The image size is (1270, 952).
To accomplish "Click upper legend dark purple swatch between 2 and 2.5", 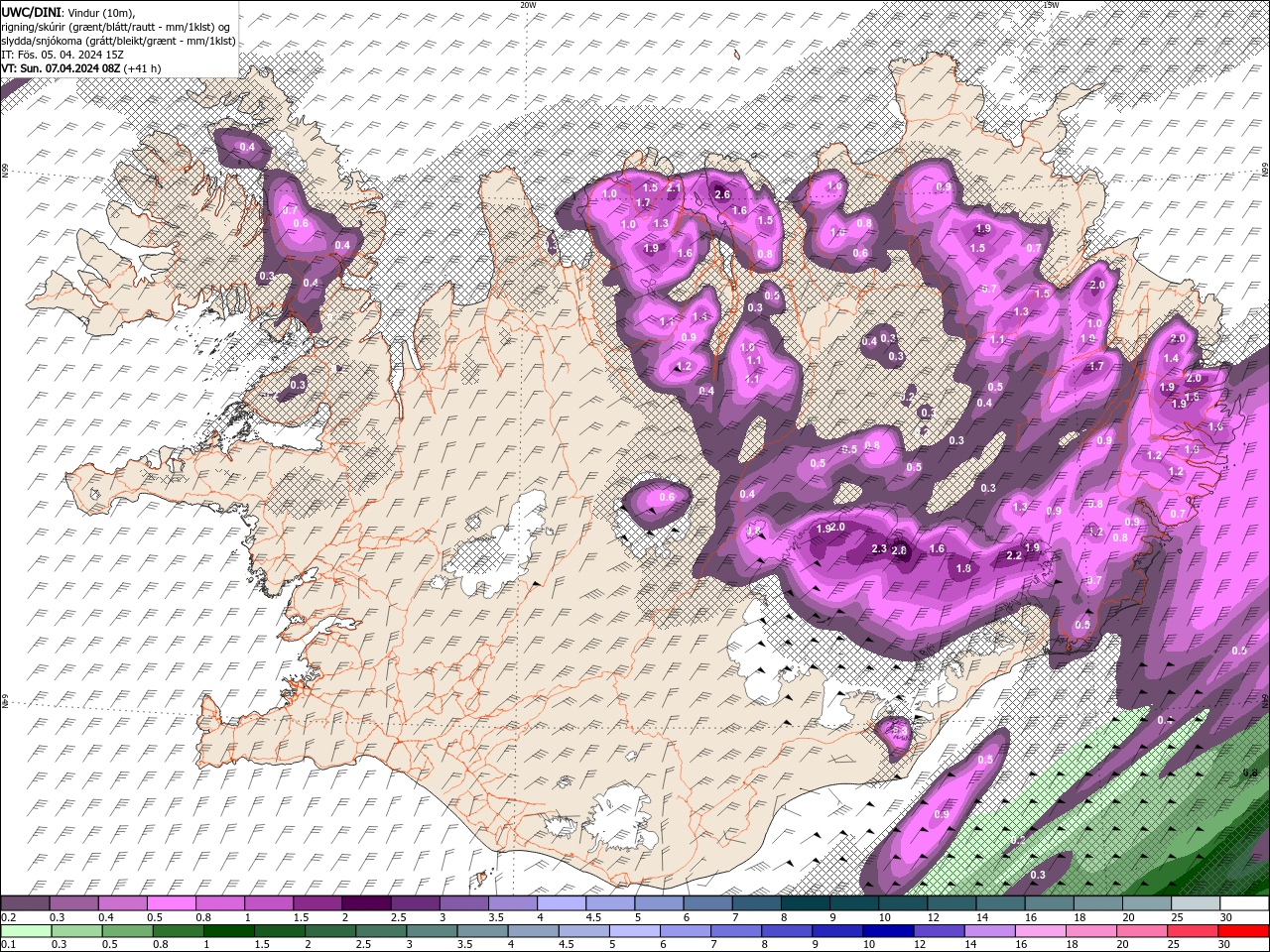I will [366, 903].
